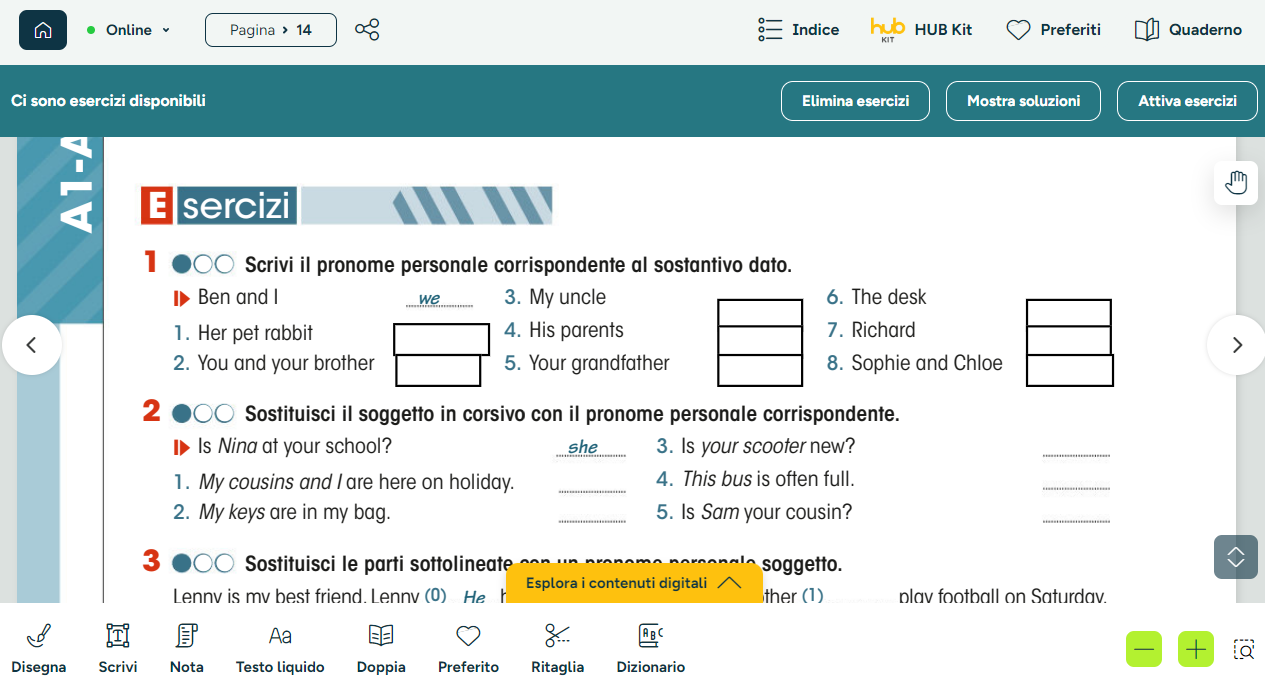Select the Disegna drawing tool
Image resolution: width=1265 pixels, height=690 pixels.
pyautogui.click(x=39, y=648)
